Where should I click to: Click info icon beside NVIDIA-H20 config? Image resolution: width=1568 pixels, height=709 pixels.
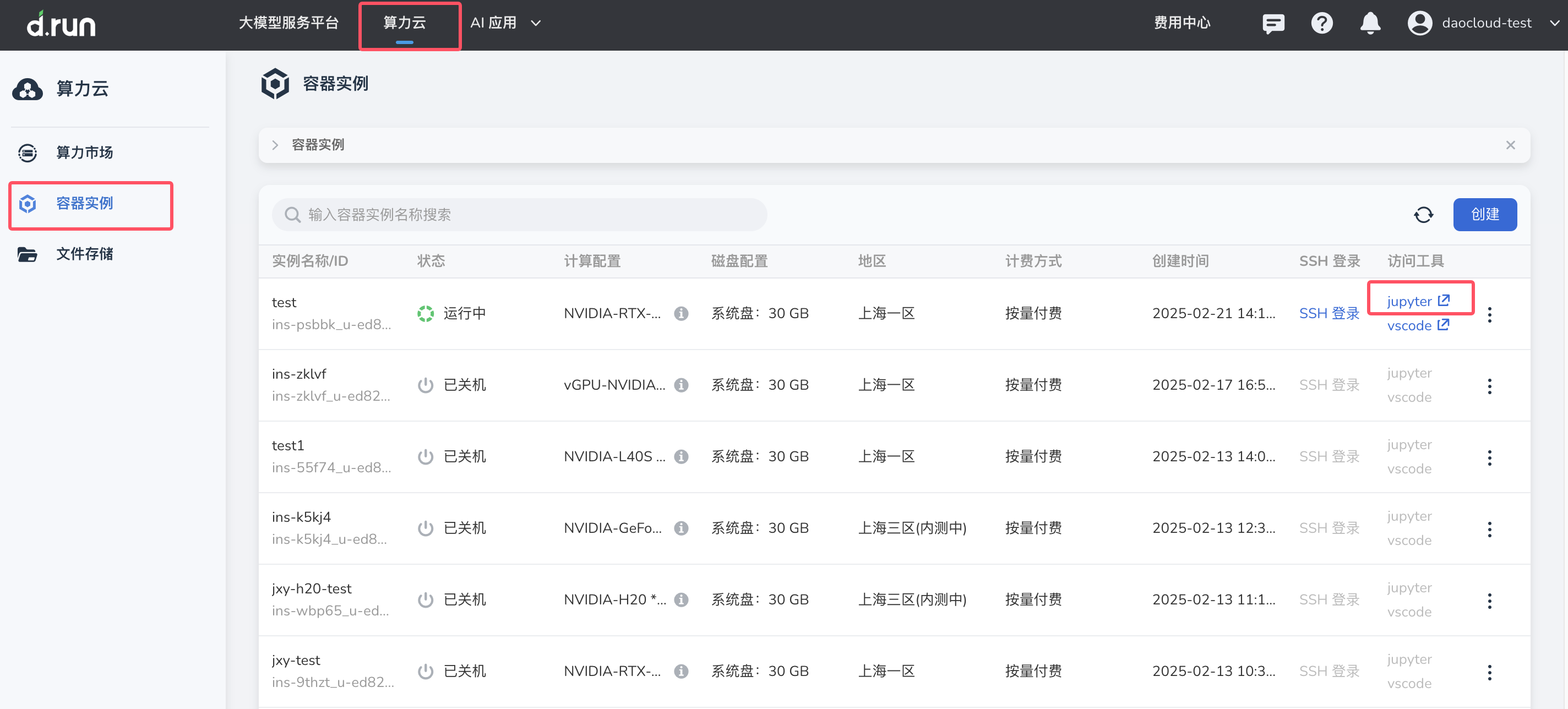tap(681, 600)
